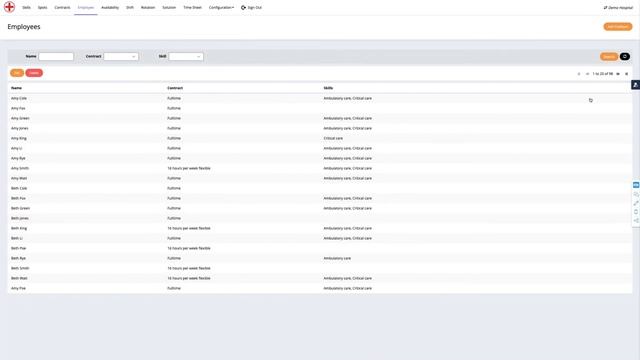Select the Beth King row
The width and height of the screenshot is (640, 360).
(320, 228)
